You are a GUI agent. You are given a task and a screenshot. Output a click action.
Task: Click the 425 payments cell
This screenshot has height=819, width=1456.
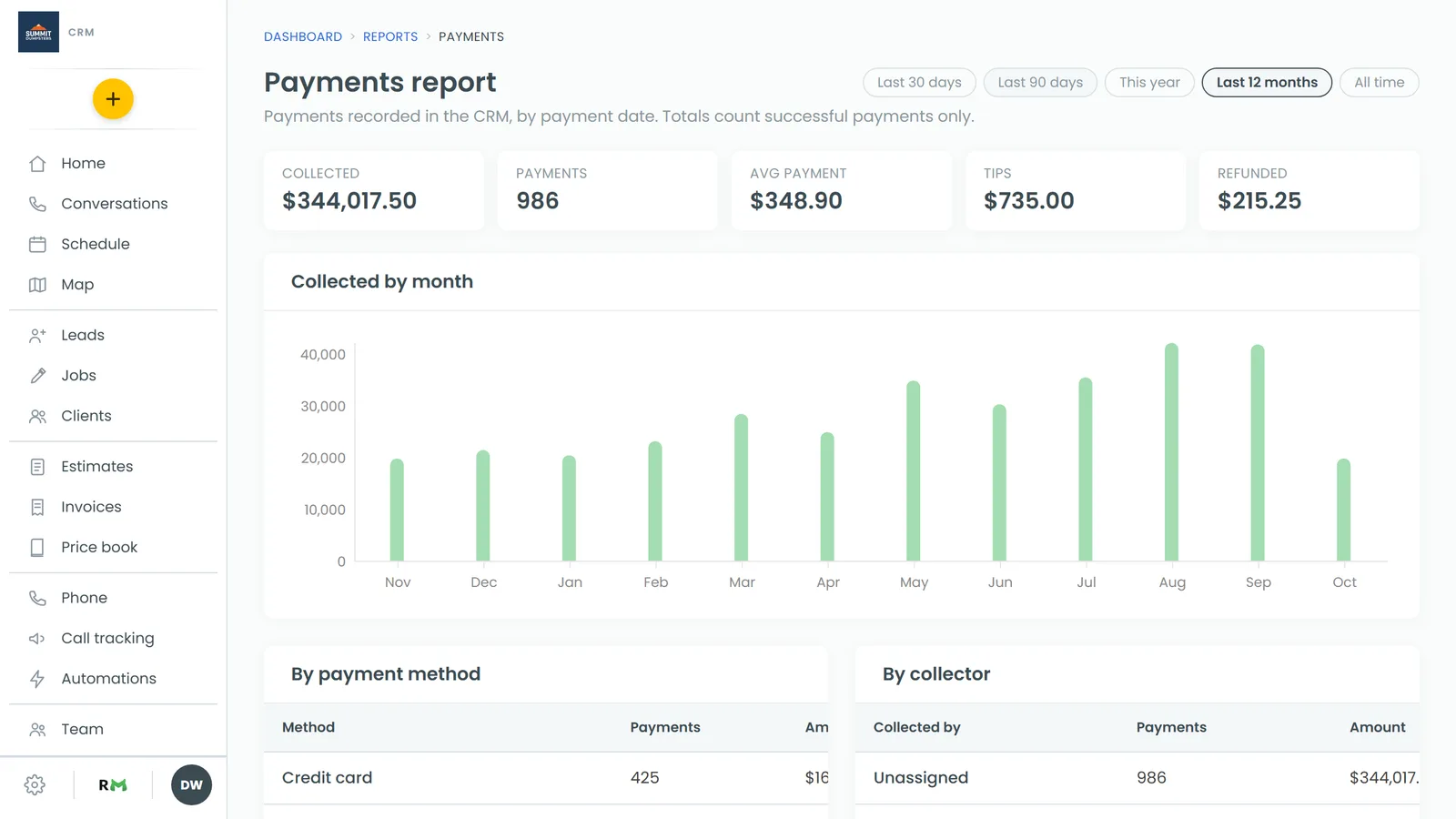645,778
